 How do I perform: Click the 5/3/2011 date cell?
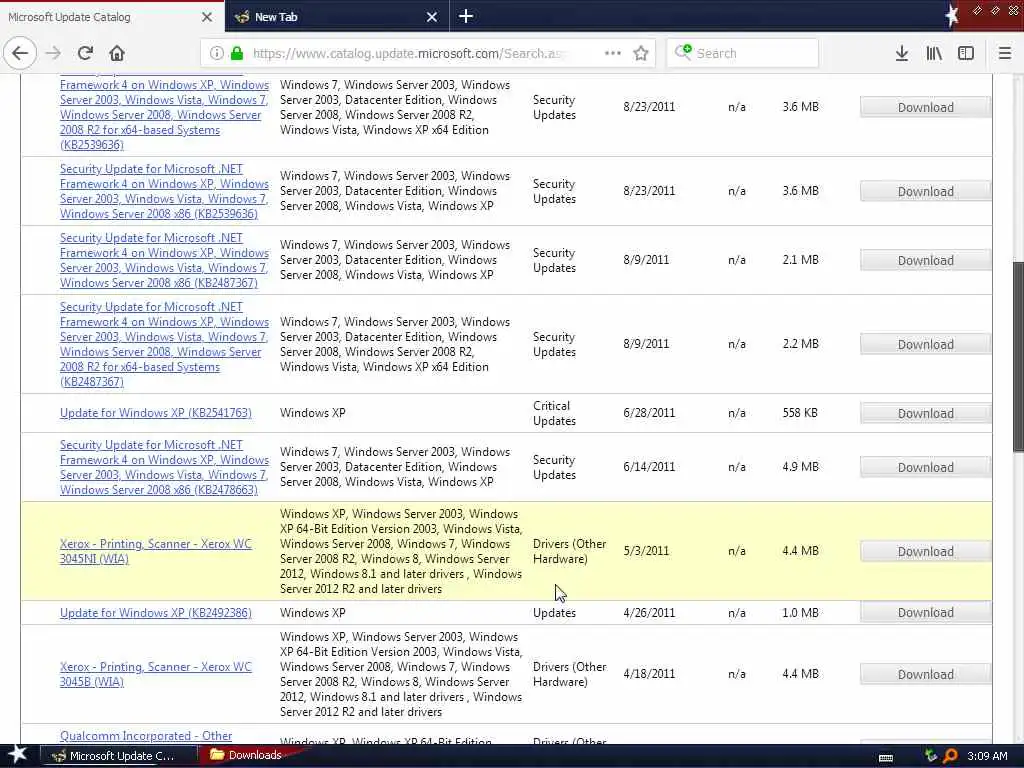pyautogui.click(x=646, y=551)
